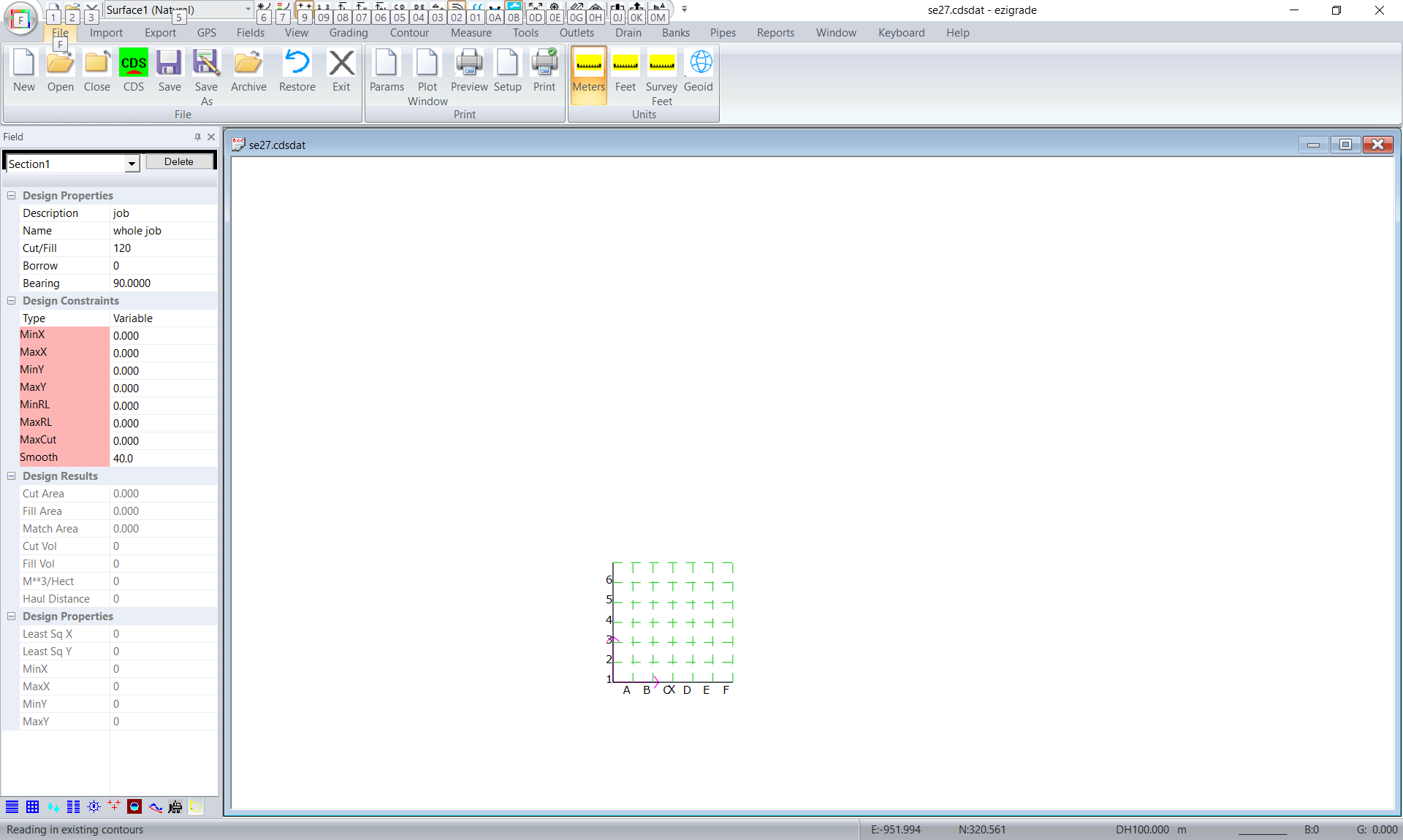Click the Params print button
Image resolution: width=1403 pixels, height=840 pixels.
(x=387, y=71)
